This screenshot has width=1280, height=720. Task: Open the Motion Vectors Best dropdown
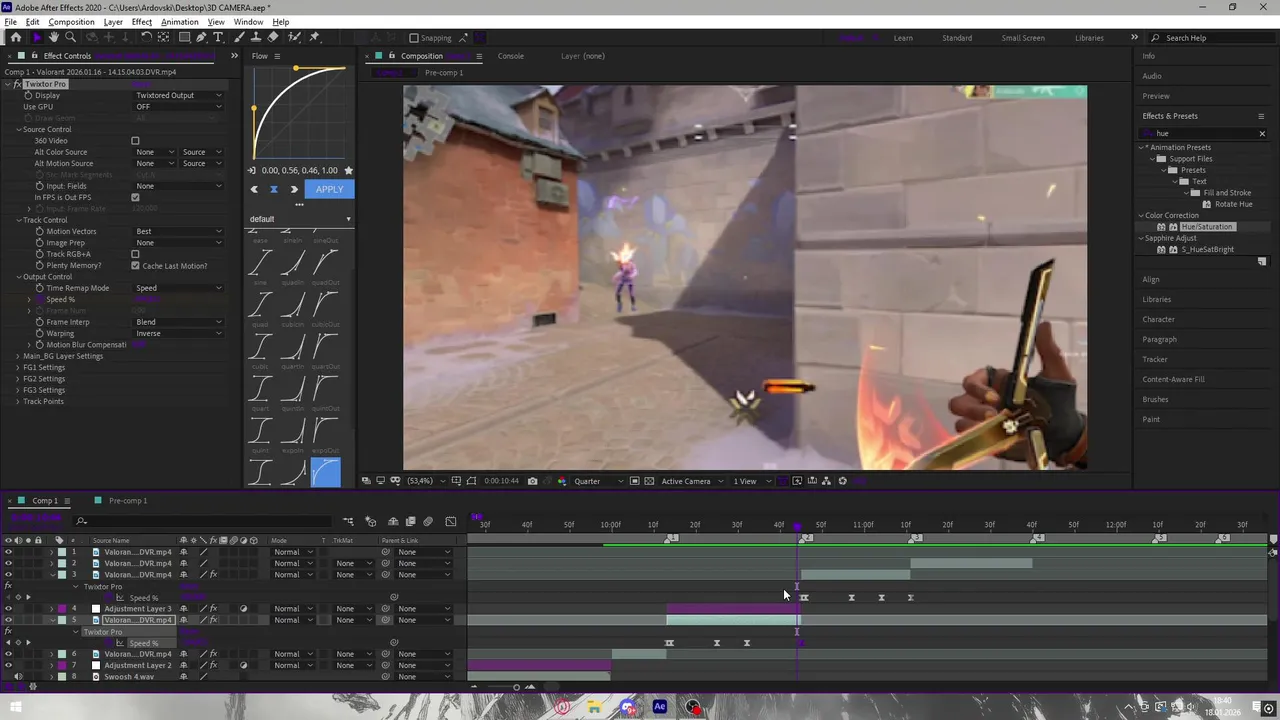179,231
